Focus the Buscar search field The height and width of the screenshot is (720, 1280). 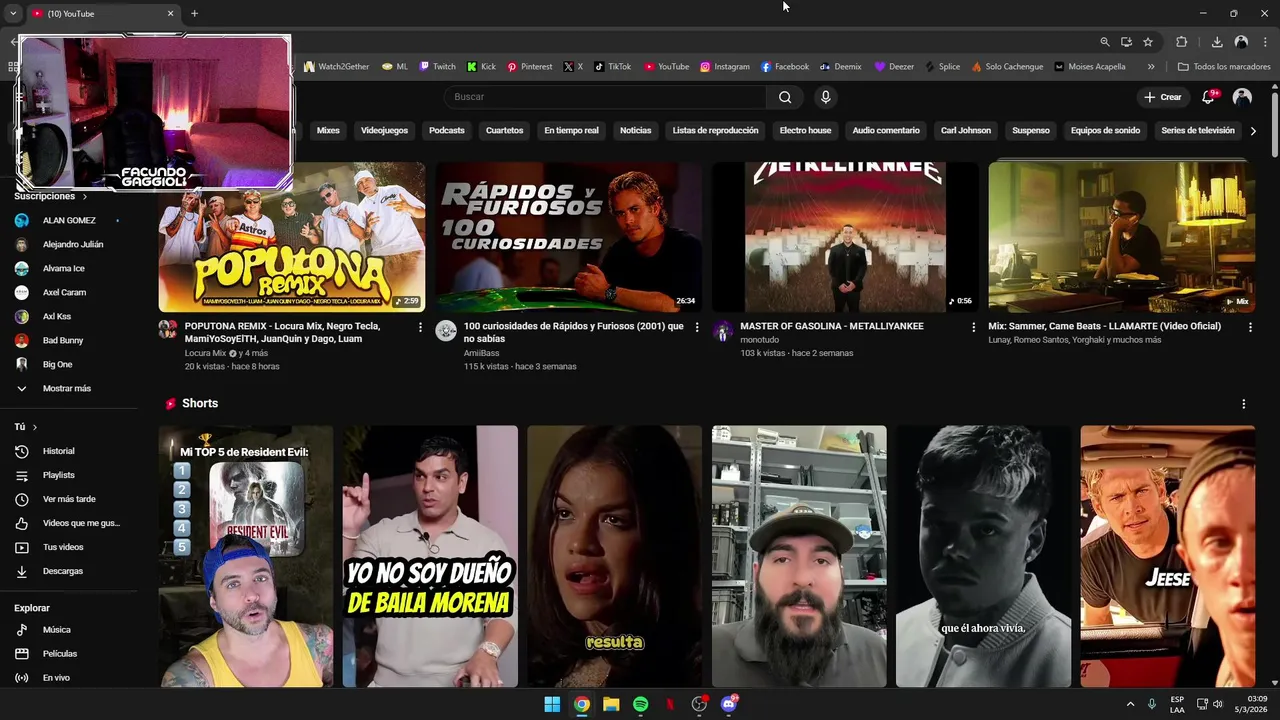tap(605, 97)
